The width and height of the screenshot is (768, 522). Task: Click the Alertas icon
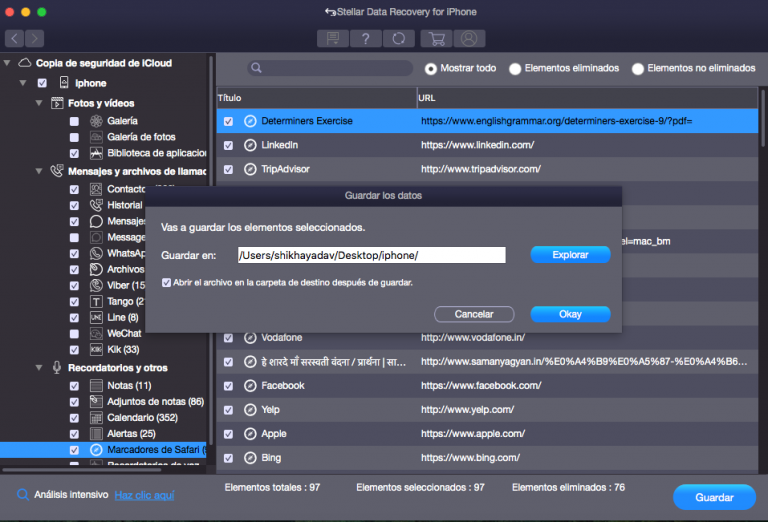[96, 434]
